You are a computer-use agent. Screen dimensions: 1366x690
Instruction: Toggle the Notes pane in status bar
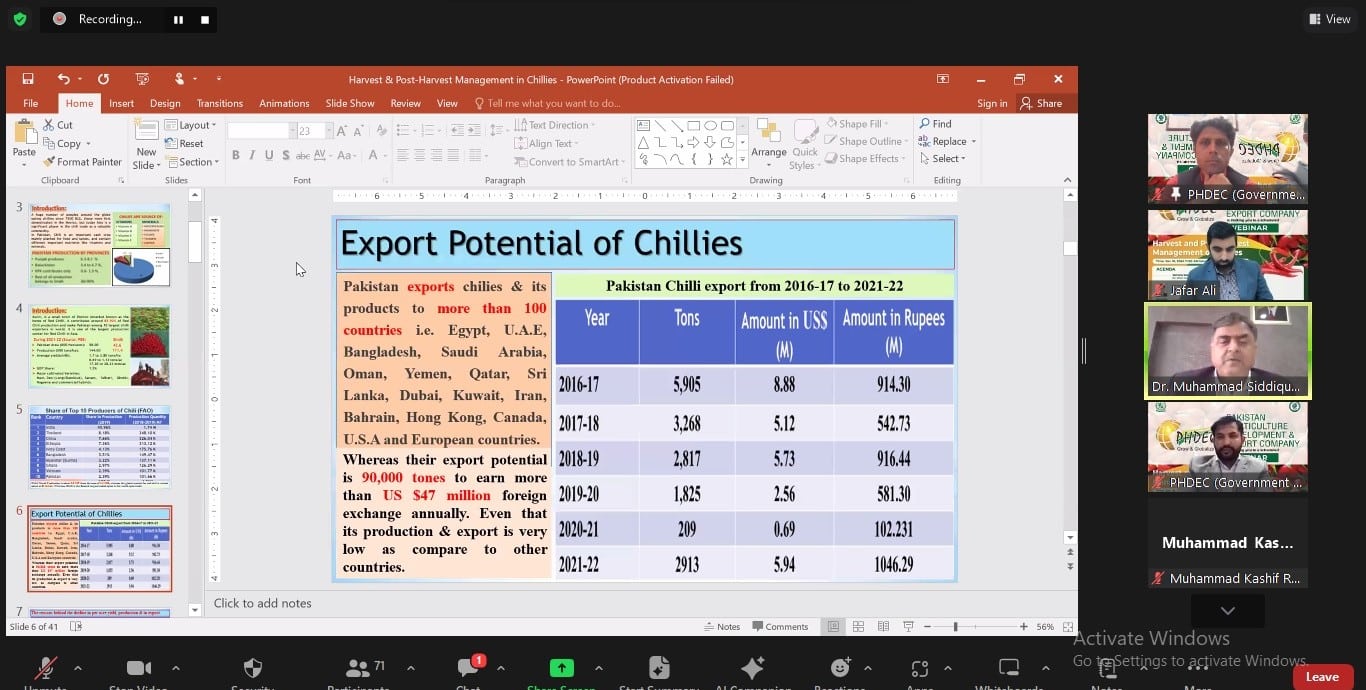721,627
